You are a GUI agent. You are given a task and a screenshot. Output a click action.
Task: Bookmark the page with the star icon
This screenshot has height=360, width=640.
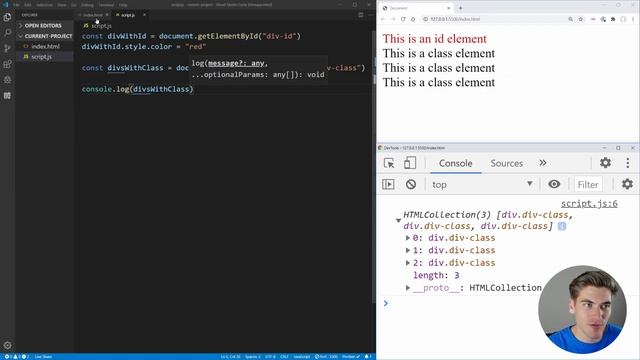(x=580, y=19)
